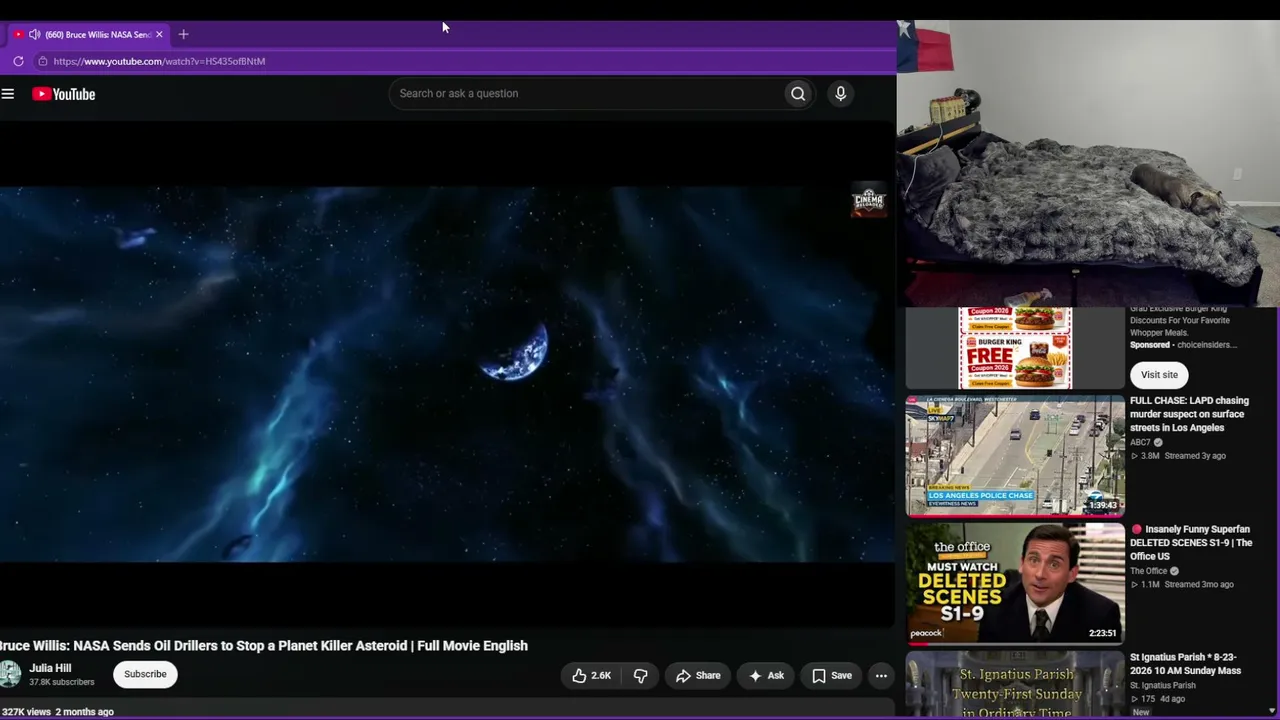Click the YouTube logo to go home
The height and width of the screenshot is (720, 1280).
tap(63, 94)
